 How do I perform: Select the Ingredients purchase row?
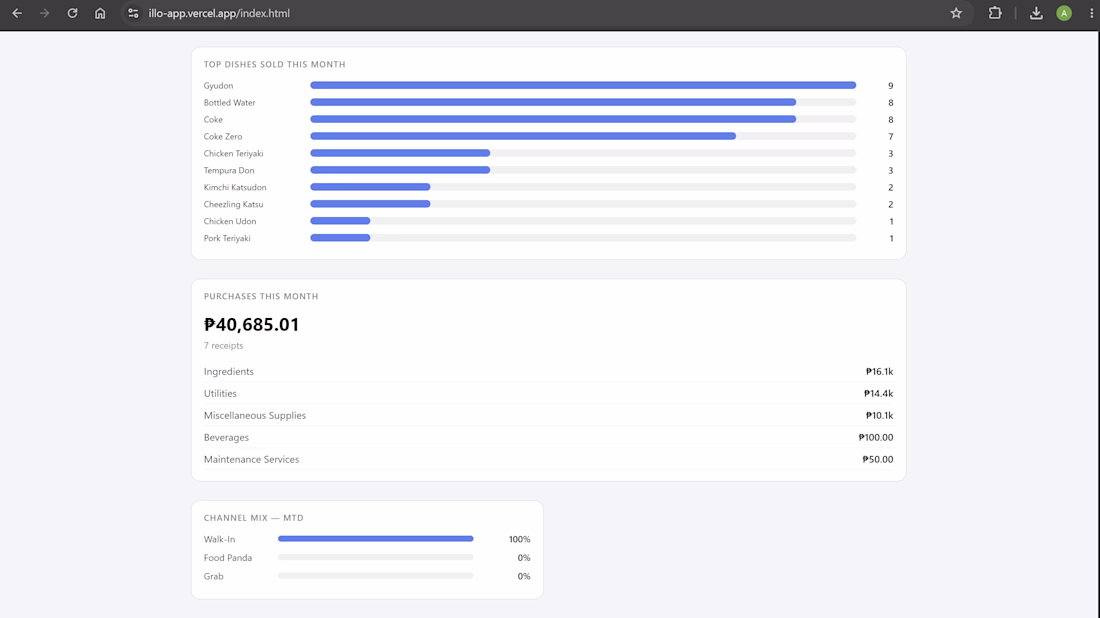tap(549, 372)
